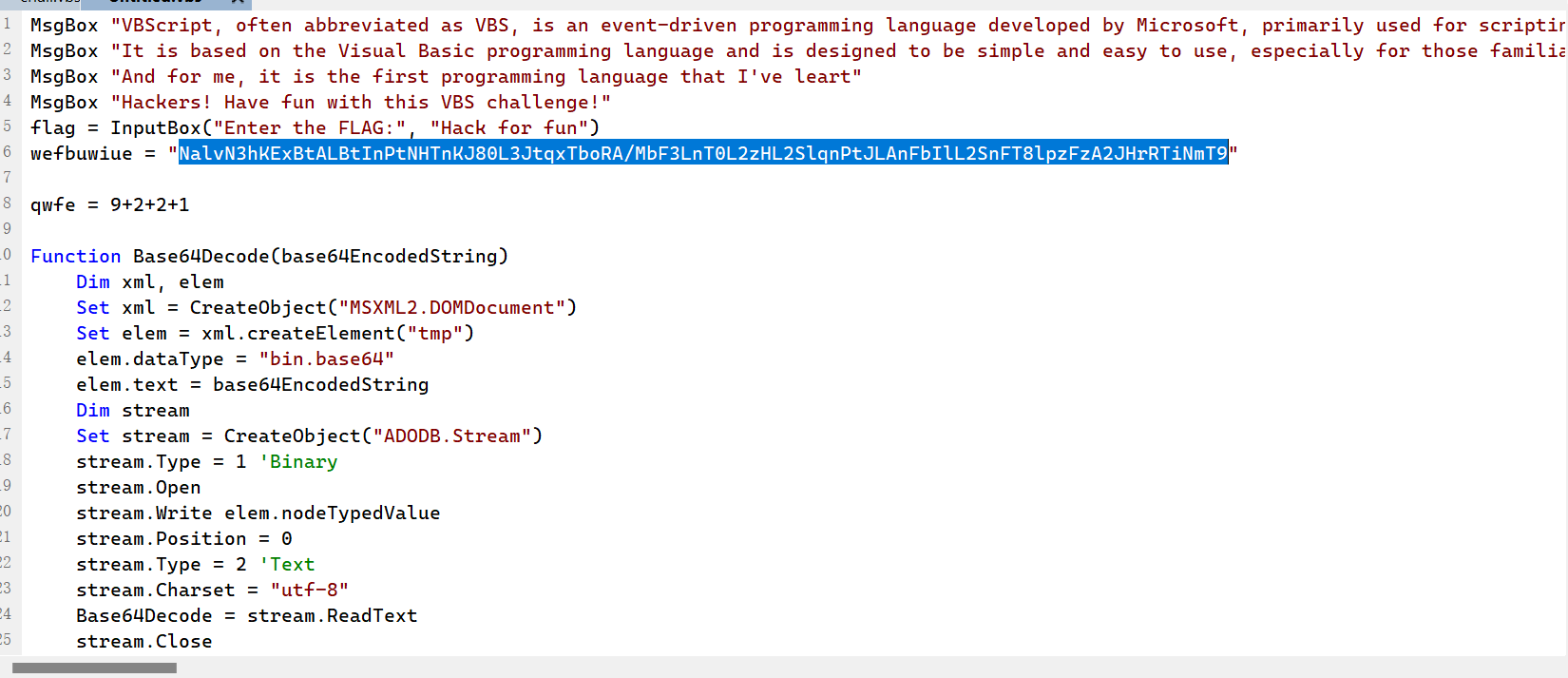Click 'stream.Close' statement
This screenshot has width=1568, height=678.
(x=144, y=641)
